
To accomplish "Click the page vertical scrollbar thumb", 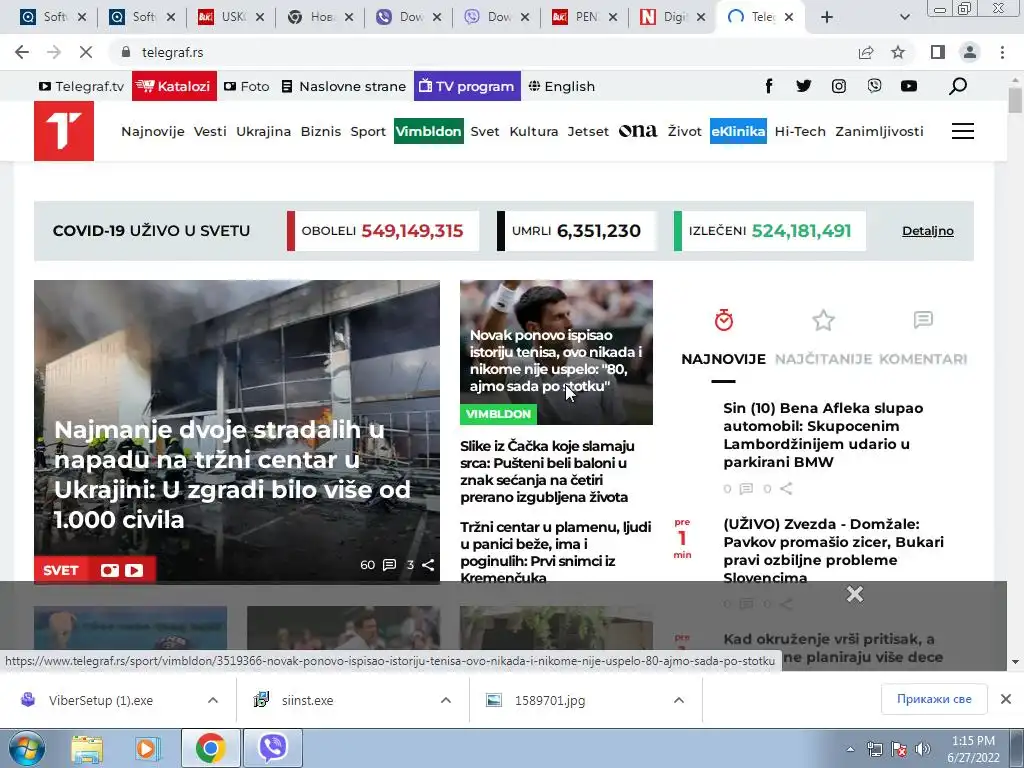I will click(1015, 100).
